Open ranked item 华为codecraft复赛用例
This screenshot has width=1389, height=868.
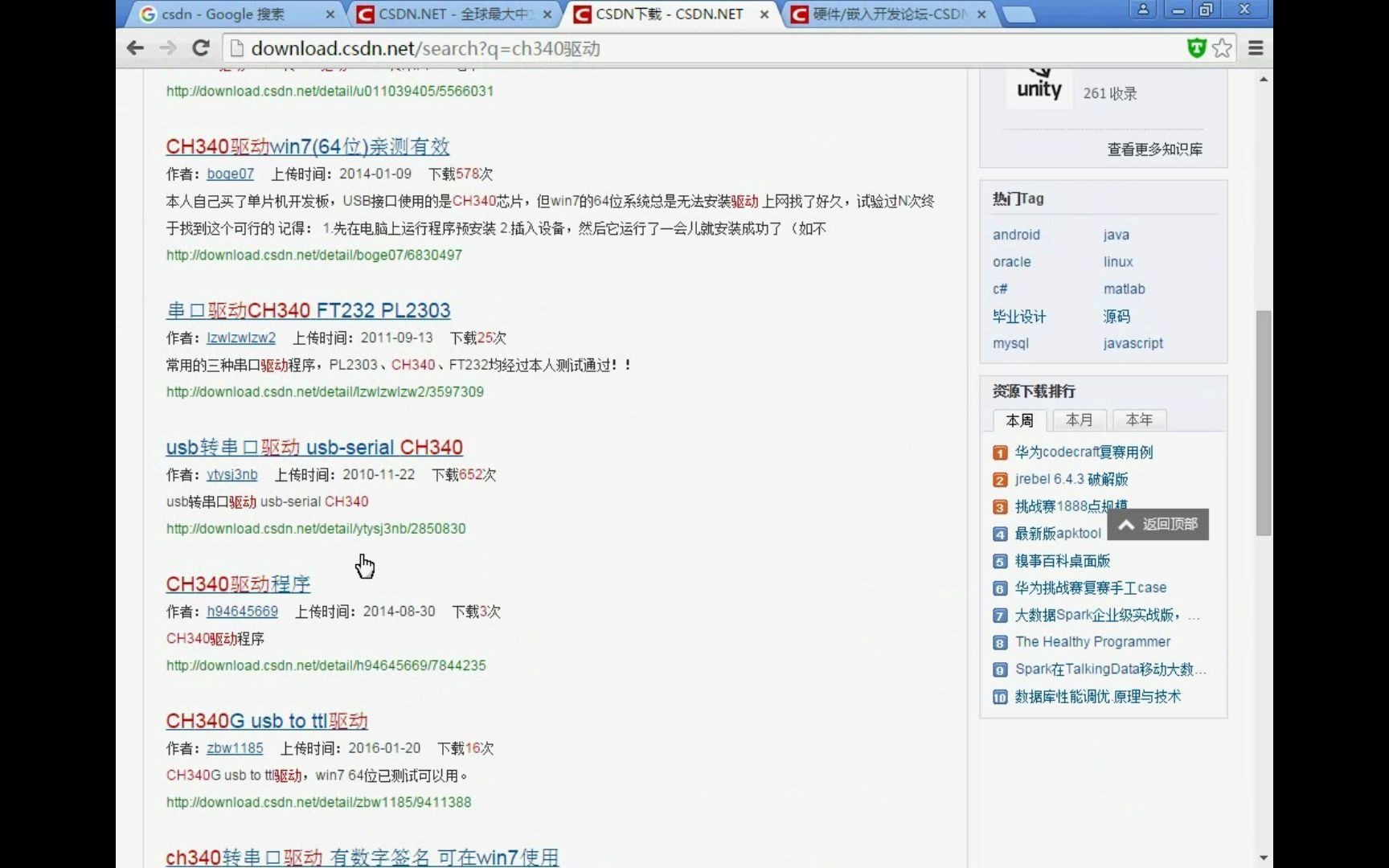[x=1084, y=452]
